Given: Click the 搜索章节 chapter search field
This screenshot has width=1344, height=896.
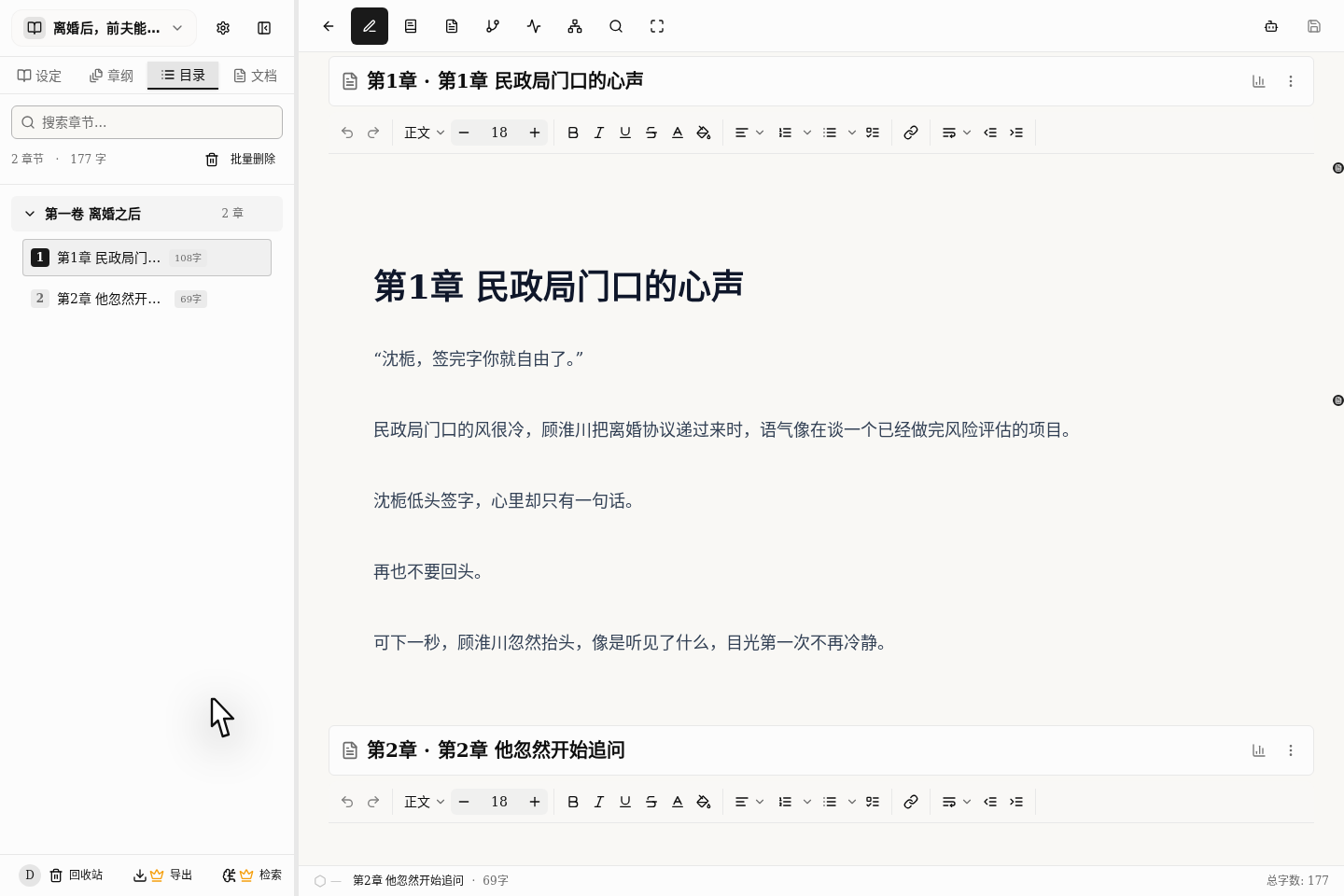Looking at the screenshot, I should point(147,122).
